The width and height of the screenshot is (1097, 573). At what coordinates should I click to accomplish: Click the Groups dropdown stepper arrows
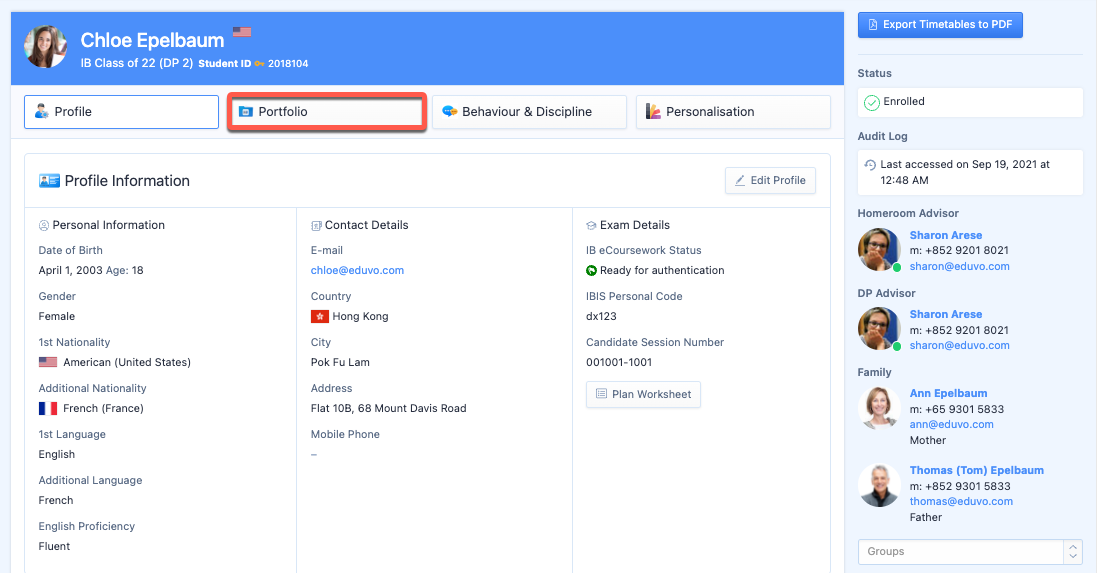[1073, 551]
